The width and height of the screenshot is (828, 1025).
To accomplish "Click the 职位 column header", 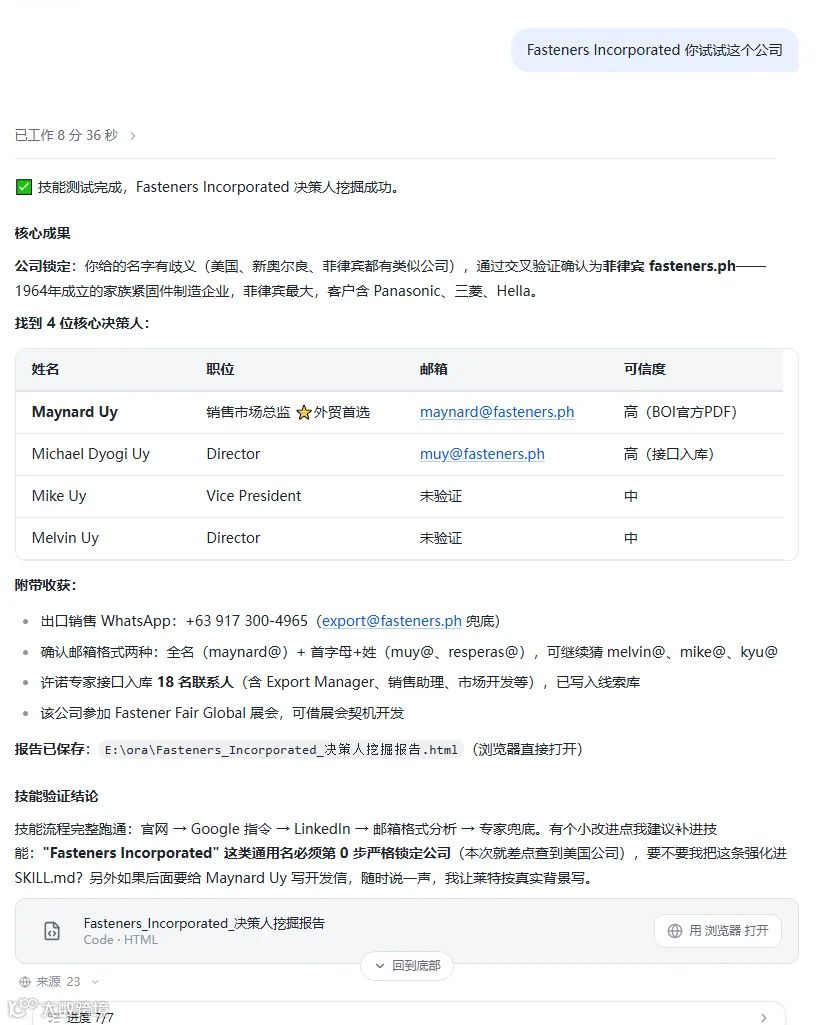I will point(220,369).
